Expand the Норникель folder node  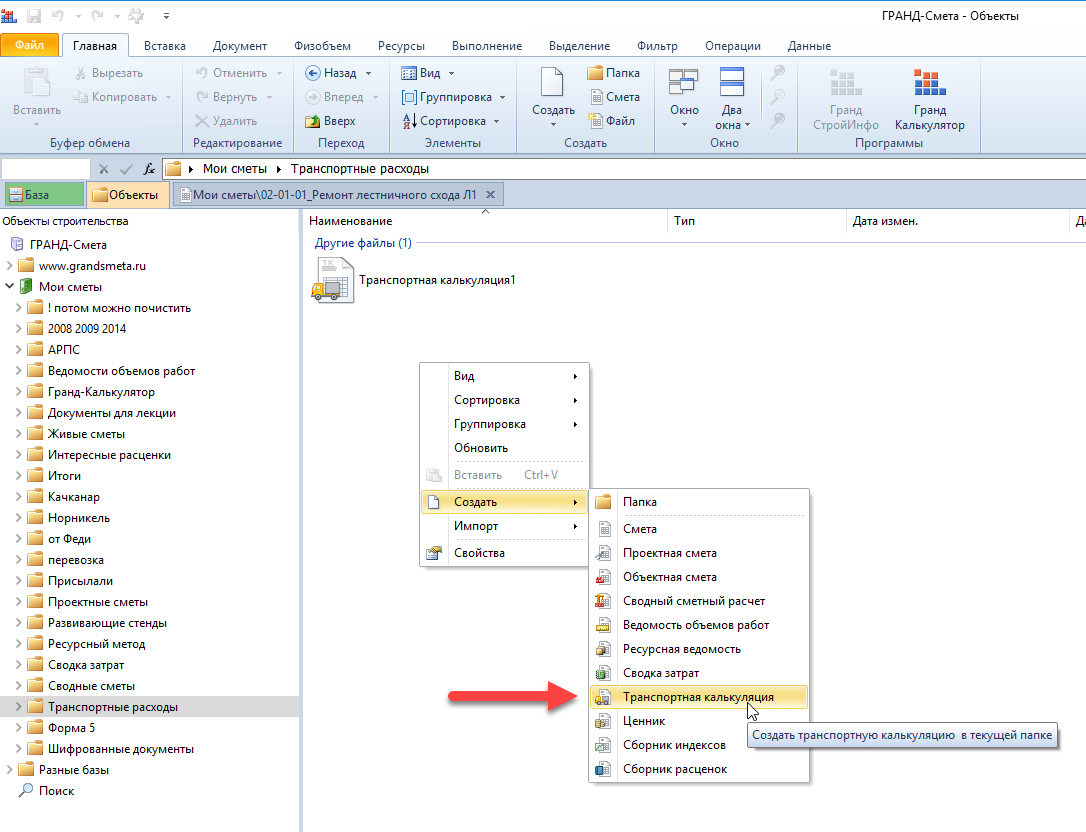pyautogui.click(x=19, y=517)
